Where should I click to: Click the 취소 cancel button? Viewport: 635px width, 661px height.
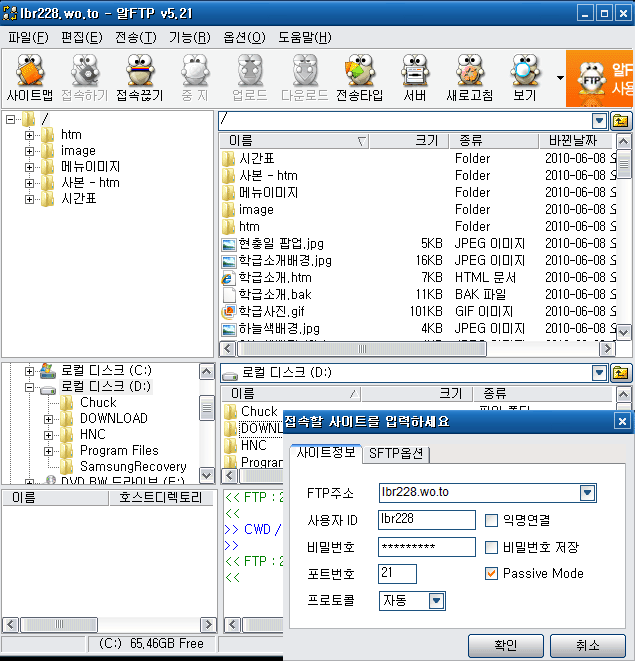[x=587, y=645]
